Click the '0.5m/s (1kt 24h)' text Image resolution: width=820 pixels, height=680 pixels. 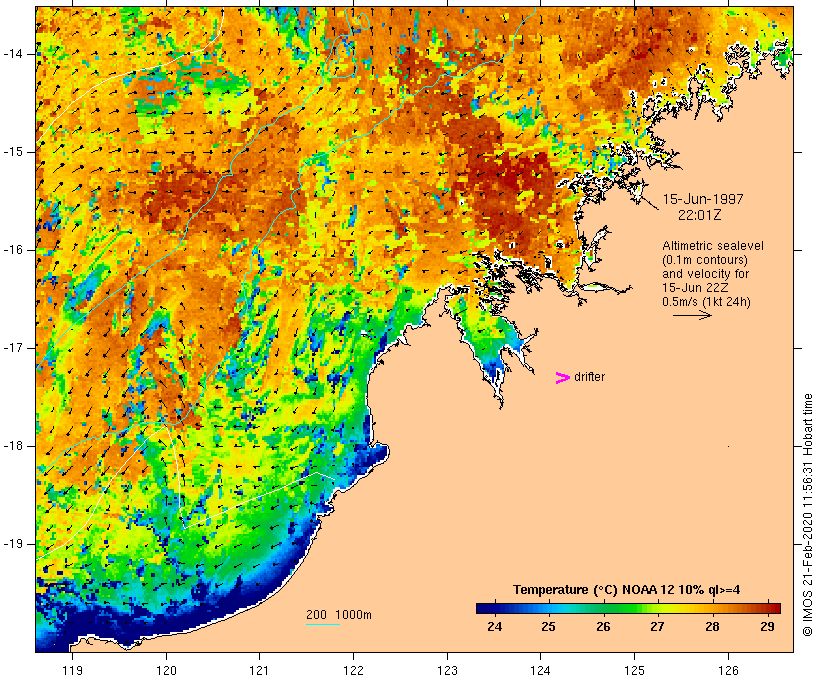pyautogui.click(x=706, y=302)
